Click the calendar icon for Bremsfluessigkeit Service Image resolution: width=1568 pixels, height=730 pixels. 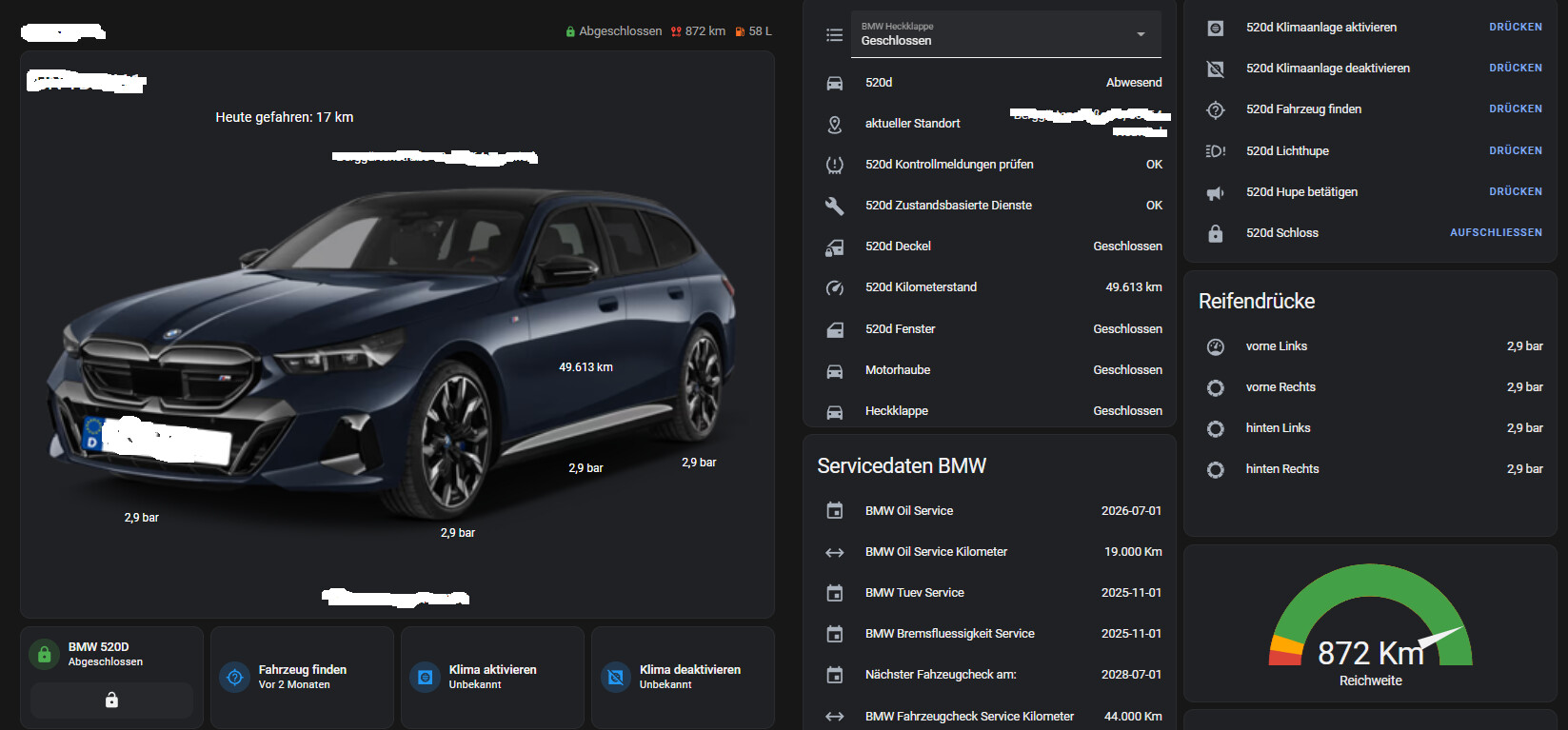click(834, 634)
